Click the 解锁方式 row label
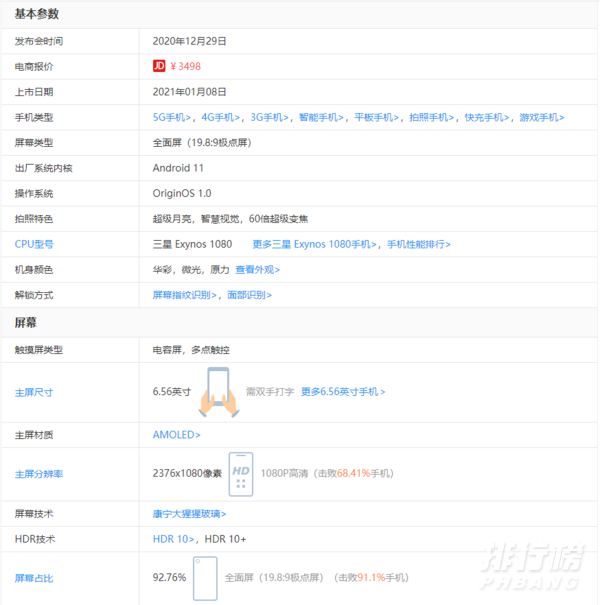 pyautogui.click(x=34, y=295)
